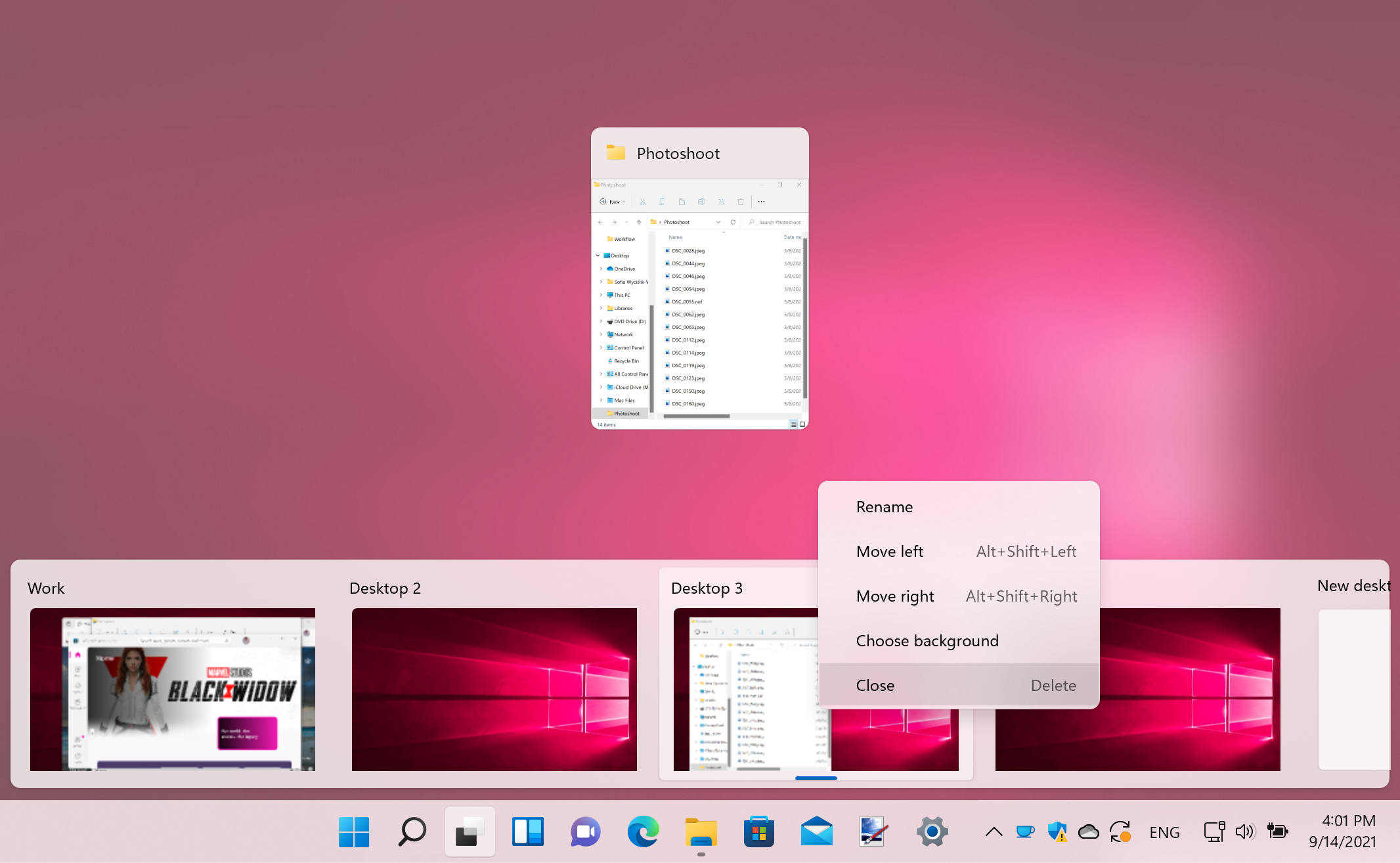Open Settings gear from the taskbar
This screenshot has width=1400, height=863.
932,832
